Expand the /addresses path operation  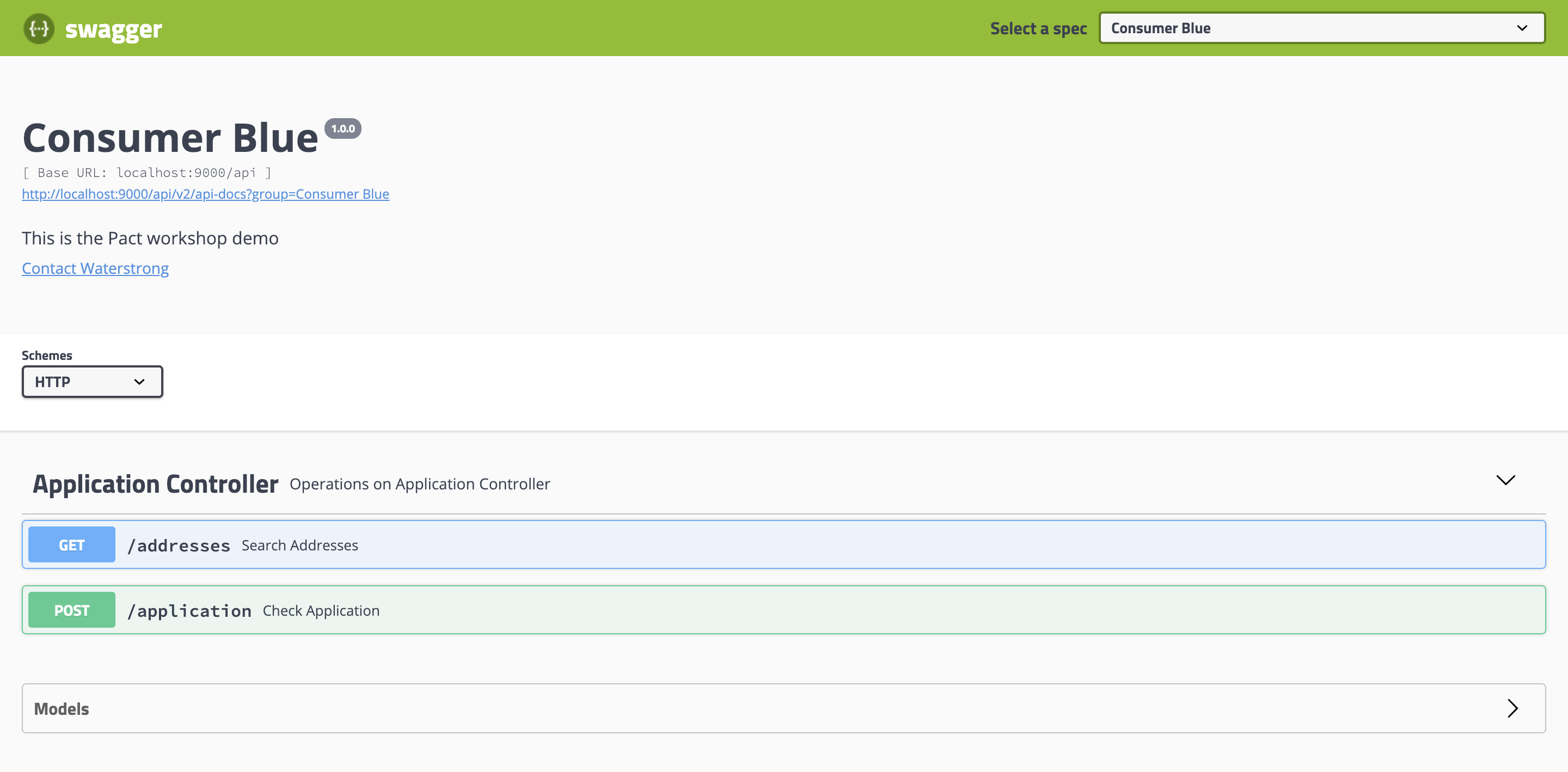coord(179,546)
